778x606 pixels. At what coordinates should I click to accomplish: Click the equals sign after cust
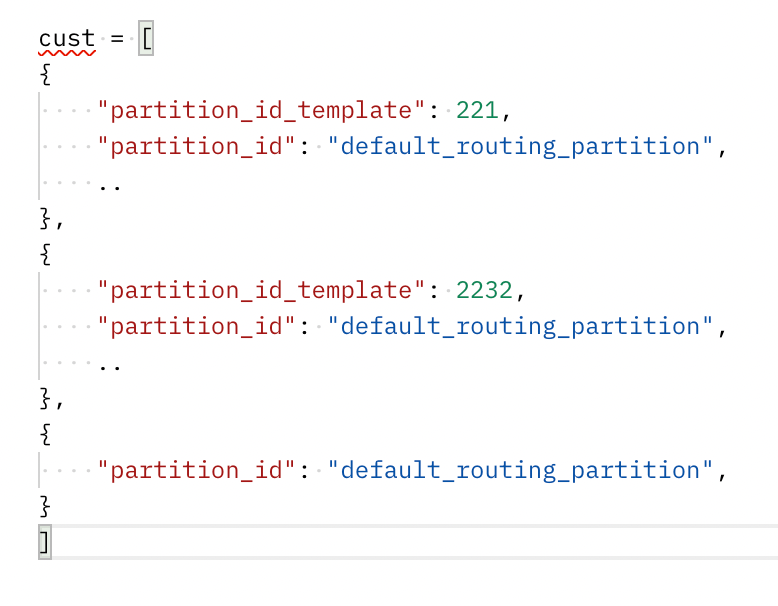coord(117,39)
